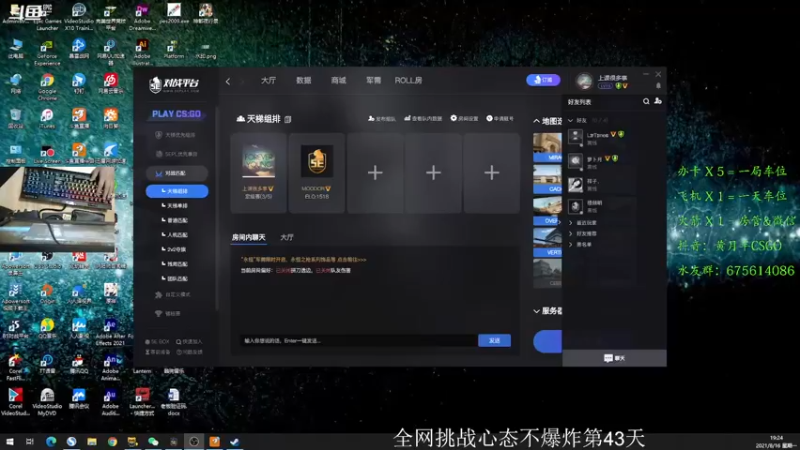This screenshot has width=800, height=450.
Task: Open Windows Start menu
Action: pos(10,441)
